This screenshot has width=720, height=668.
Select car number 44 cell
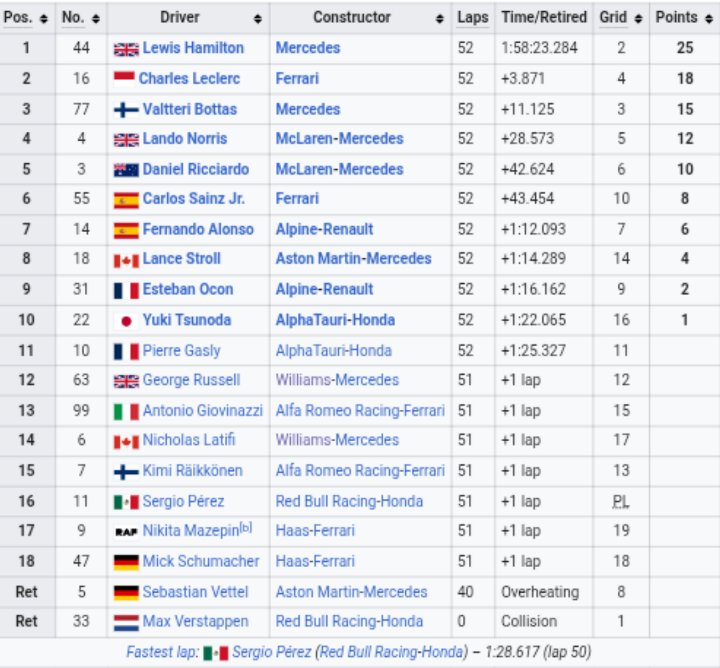[x=81, y=48]
